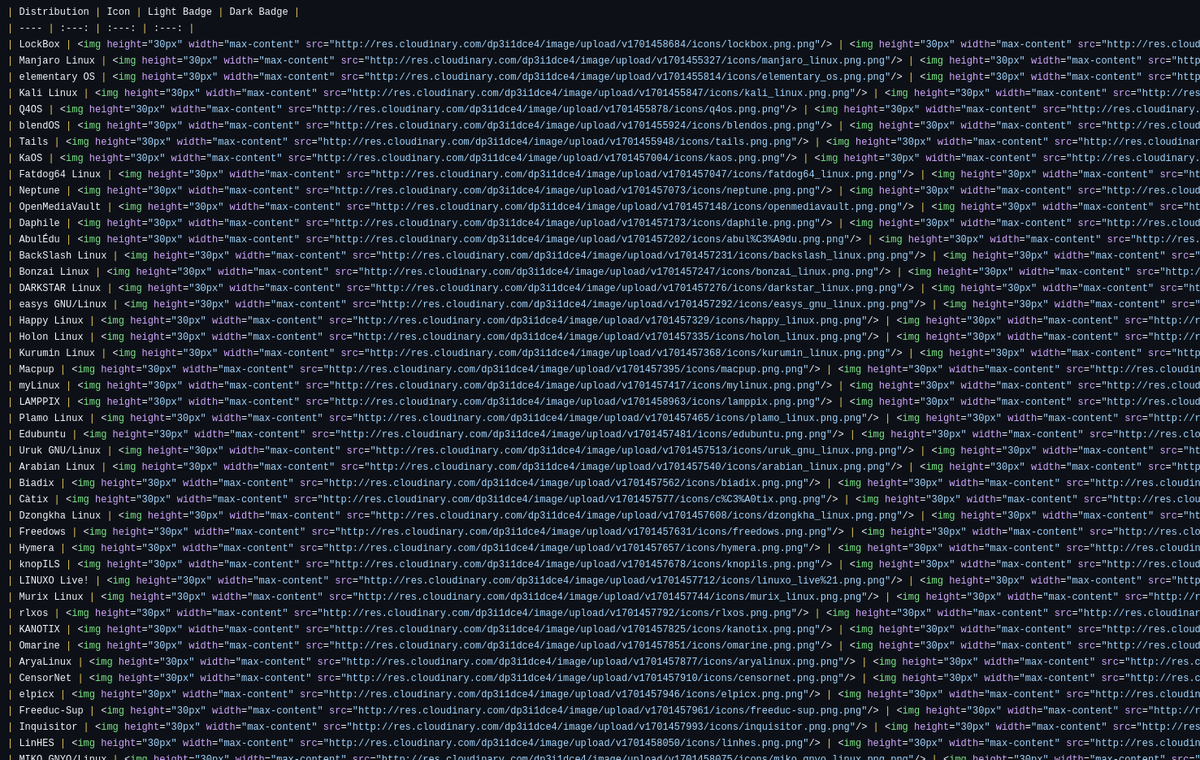
Task: Click the 'Freeduc-Sup' name at row start
Action: (x=51, y=710)
